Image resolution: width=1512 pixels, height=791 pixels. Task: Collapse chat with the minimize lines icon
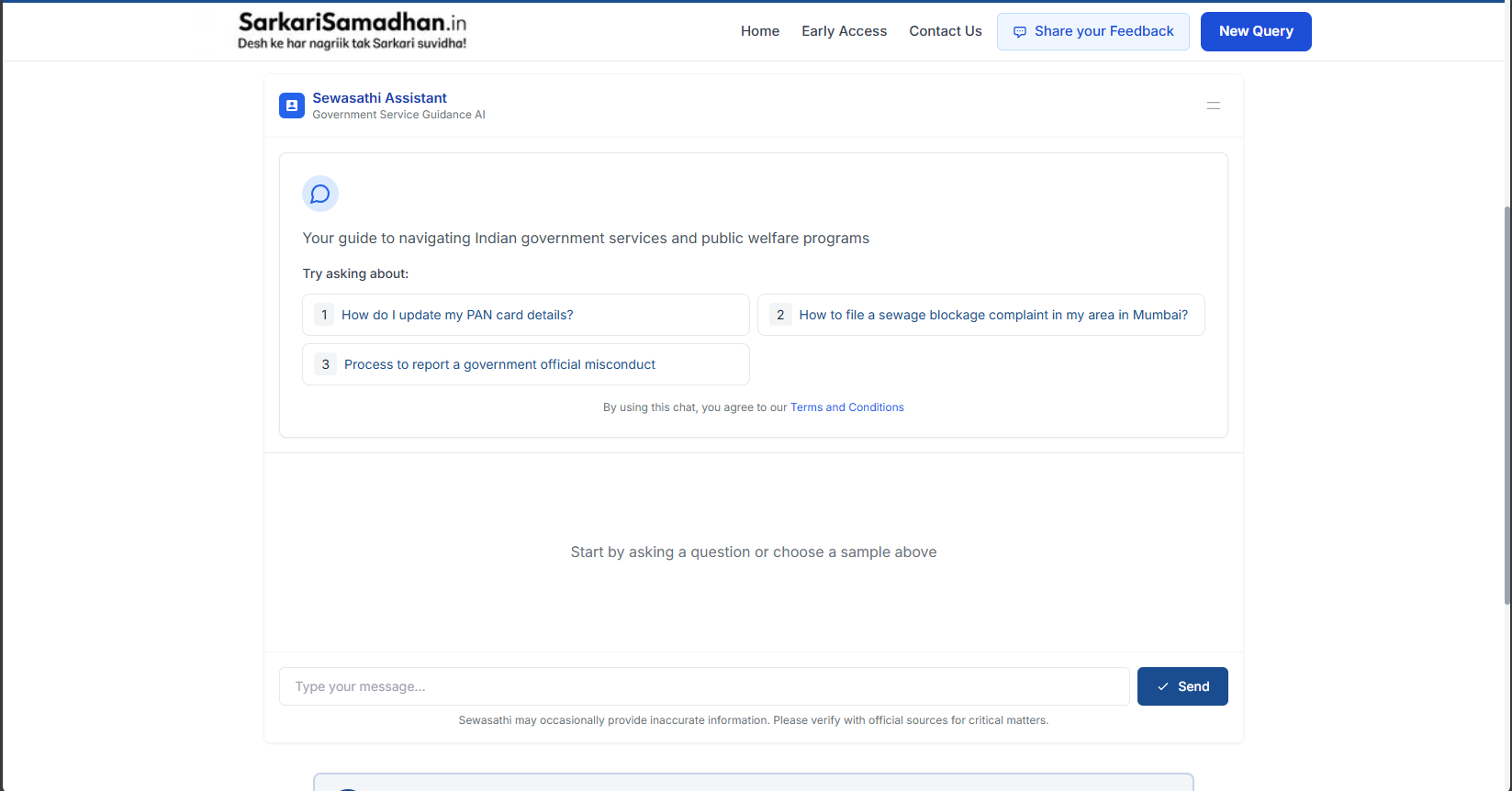click(x=1214, y=106)
